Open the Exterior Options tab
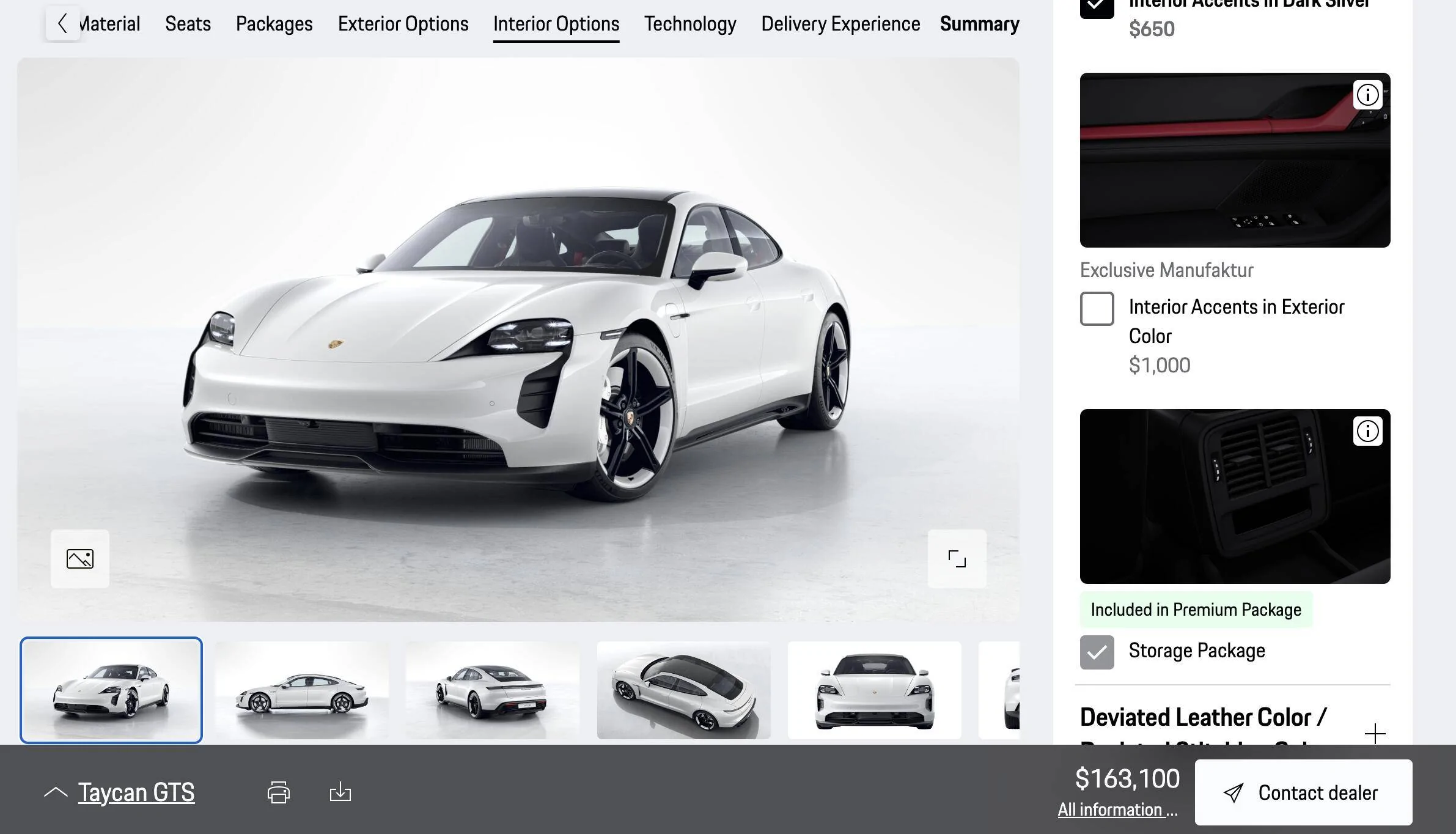1456x834 pixels. coord(403,24)
